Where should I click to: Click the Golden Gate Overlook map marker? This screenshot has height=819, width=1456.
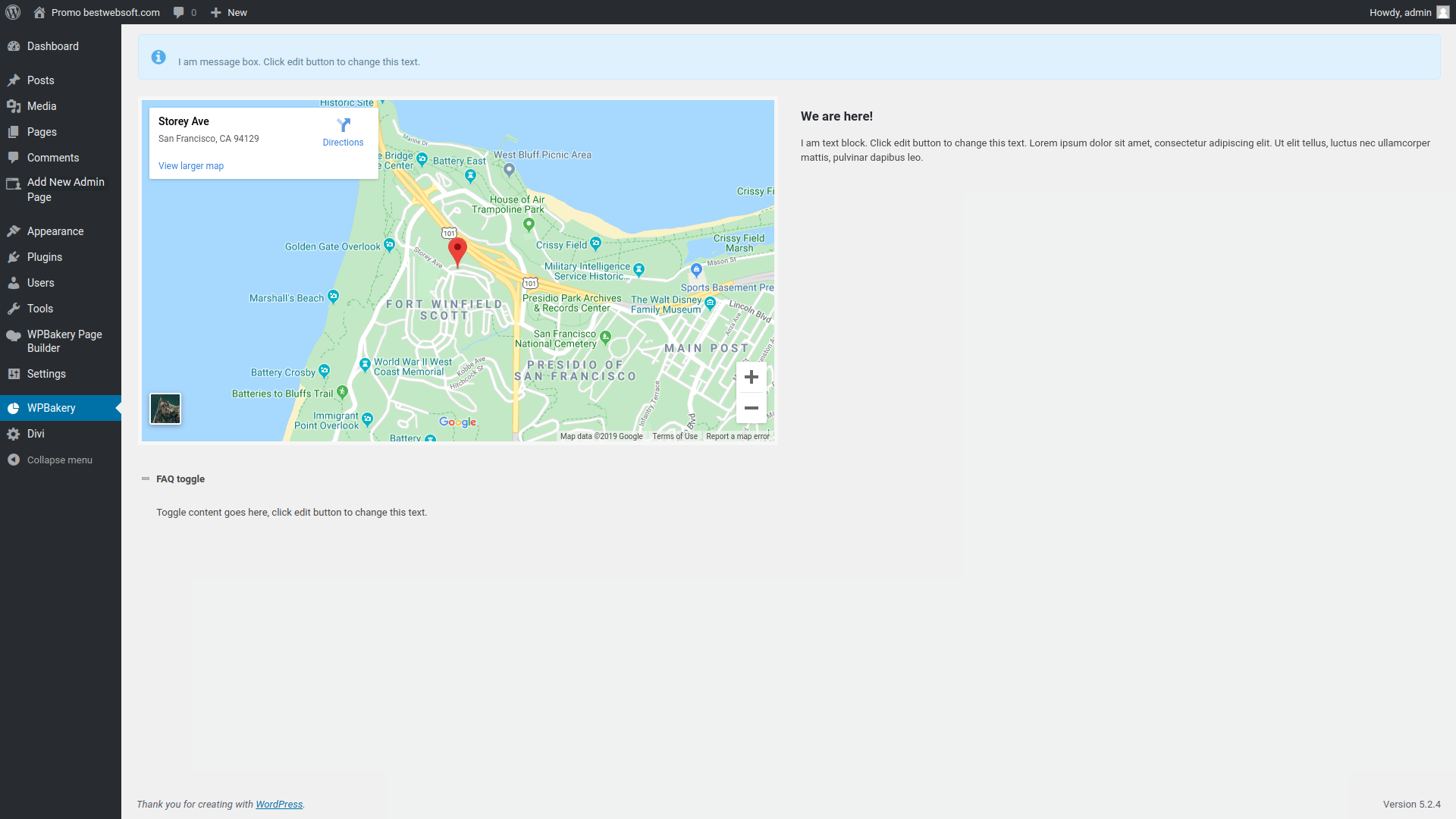pyautogui.click(x=389, y=244)
